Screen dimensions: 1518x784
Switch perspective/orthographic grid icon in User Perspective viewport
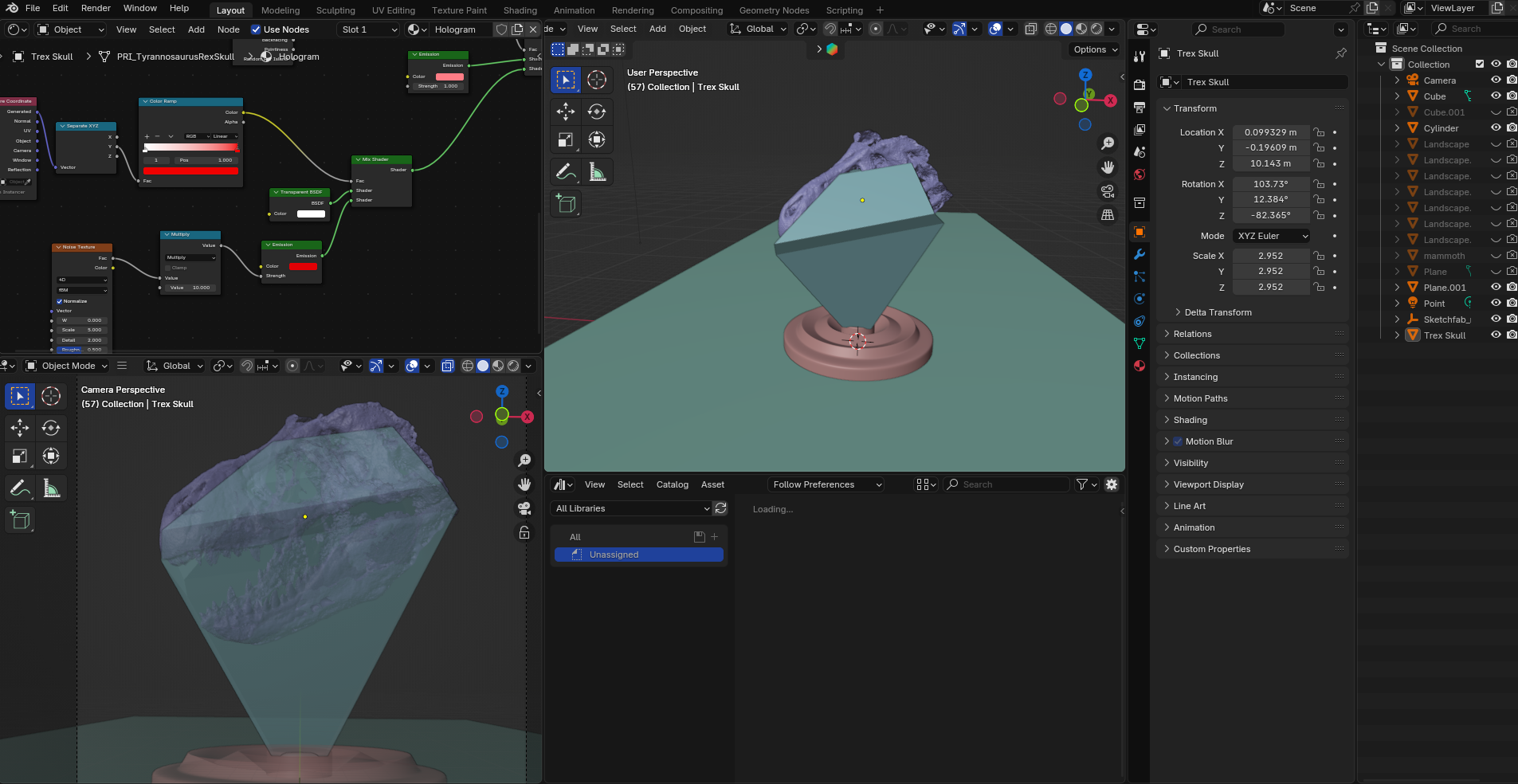tap(1108, 215)
